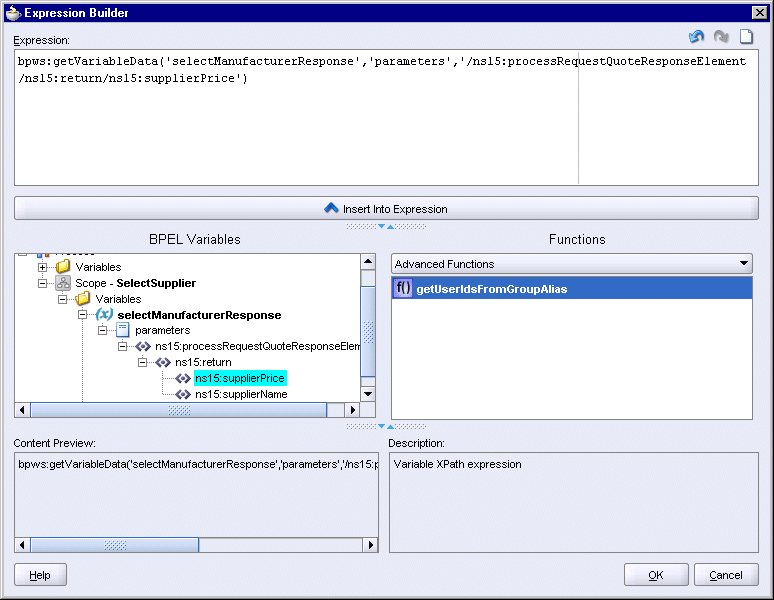Viewport: 774px width, 600px height.
Task: Click Insert Into Expression button
Action: (x=386, y=208)
